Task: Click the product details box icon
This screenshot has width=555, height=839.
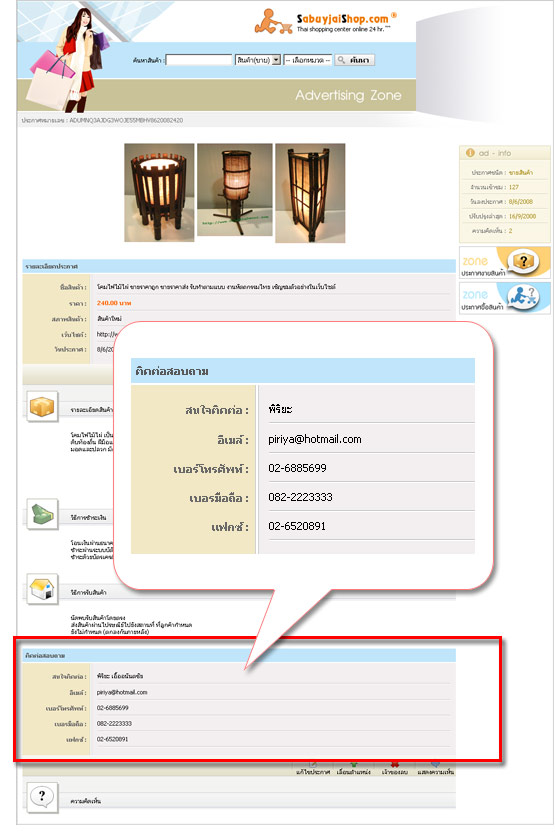Action: (x=42, y=408)
